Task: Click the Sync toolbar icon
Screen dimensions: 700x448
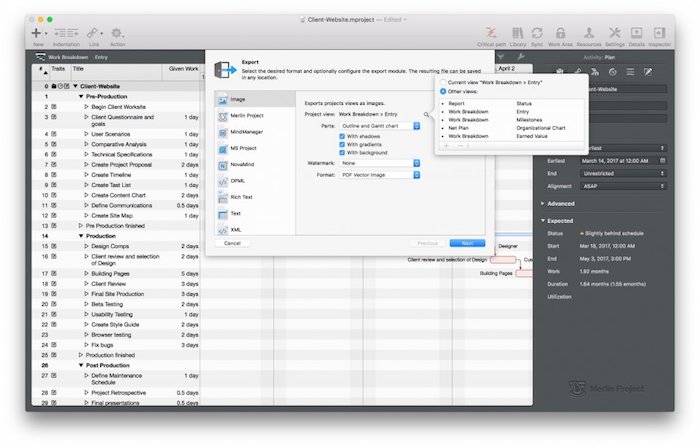Action: pos(537,33)
